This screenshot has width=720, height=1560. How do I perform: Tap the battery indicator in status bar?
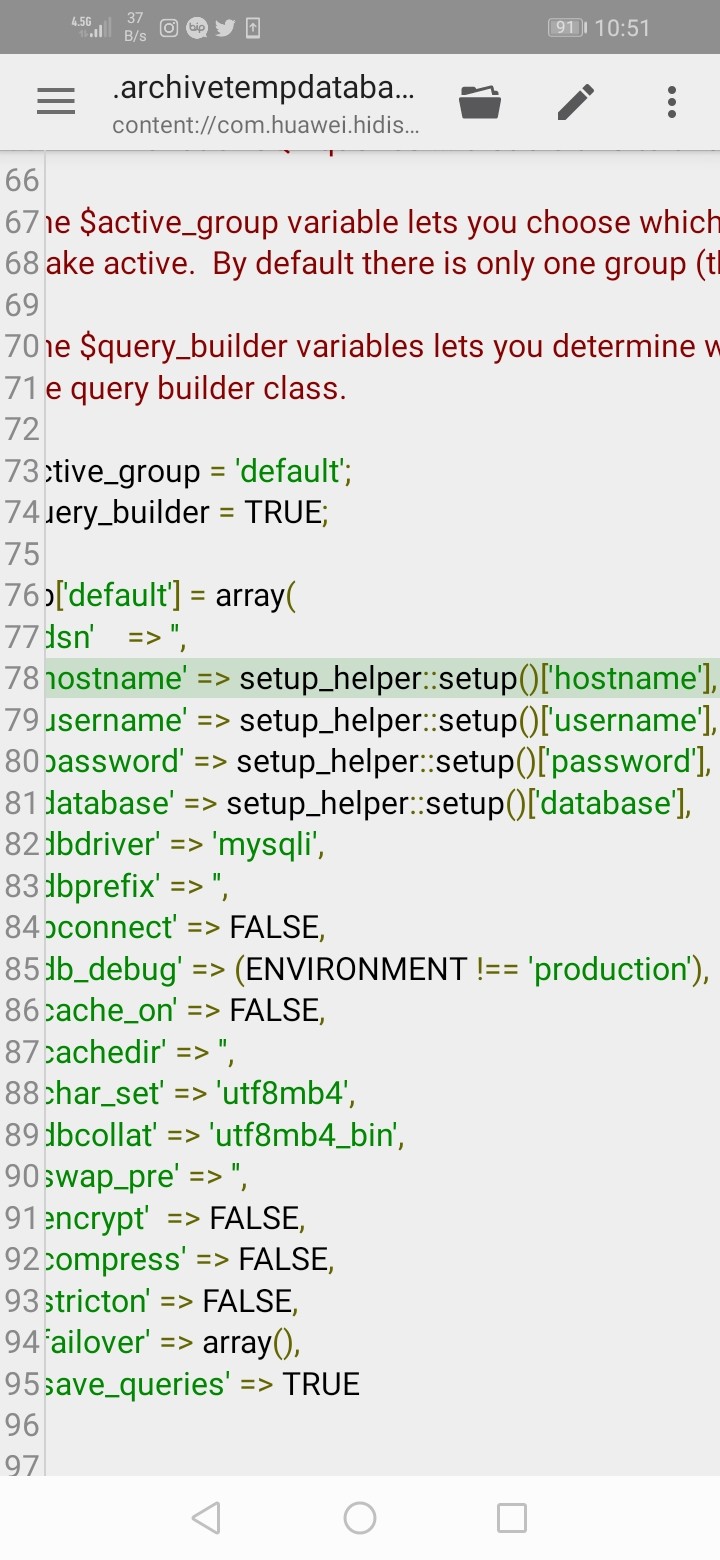[x=568, y=28]
